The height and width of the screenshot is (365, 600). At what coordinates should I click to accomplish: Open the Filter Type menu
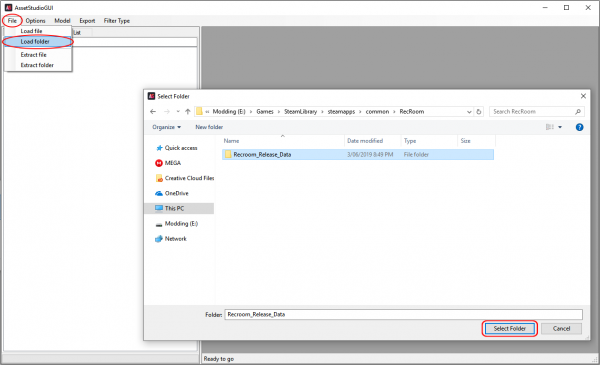117,21
